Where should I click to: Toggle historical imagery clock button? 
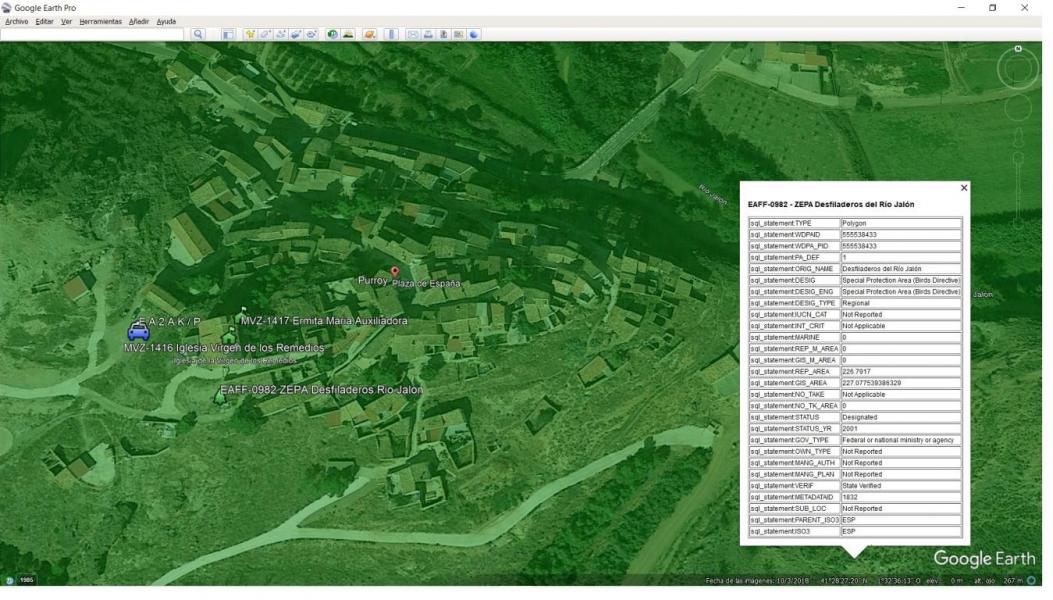tap(332, 34)
